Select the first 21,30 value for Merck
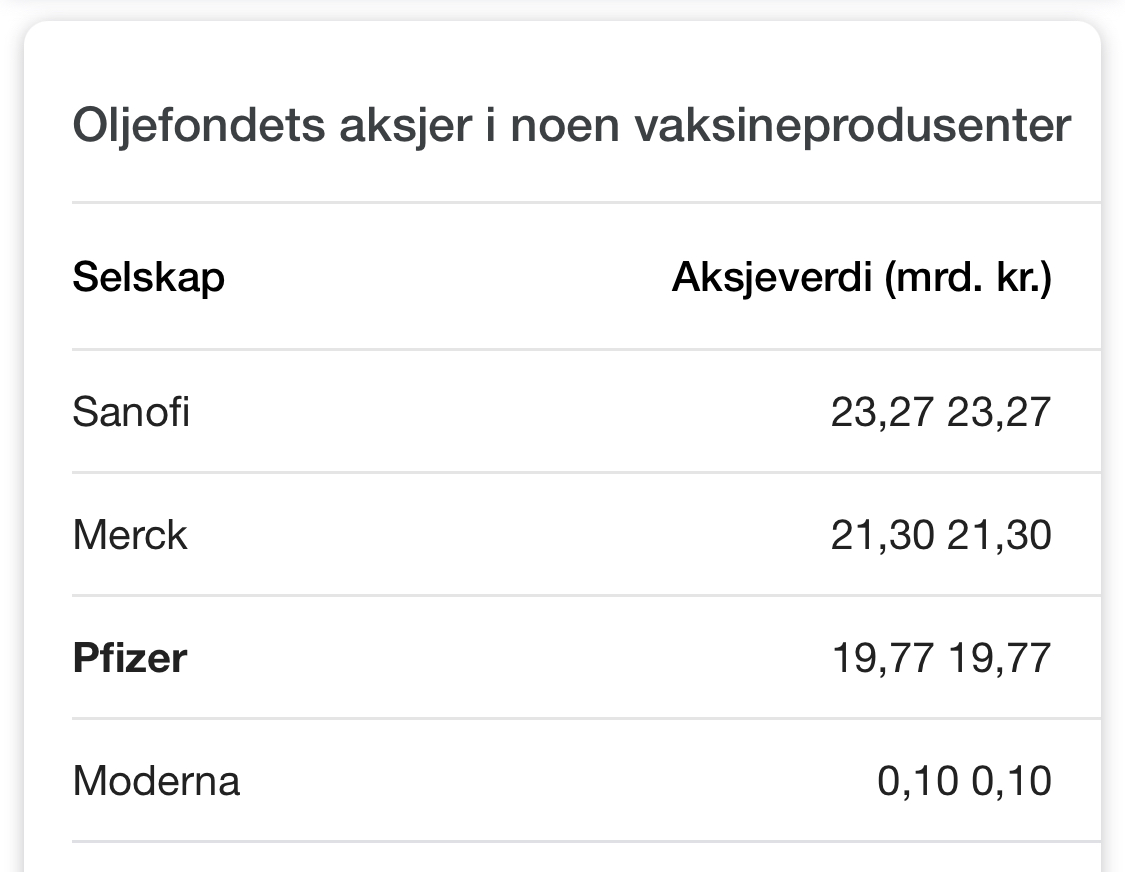1125x872 pixels. coord(882,535)
